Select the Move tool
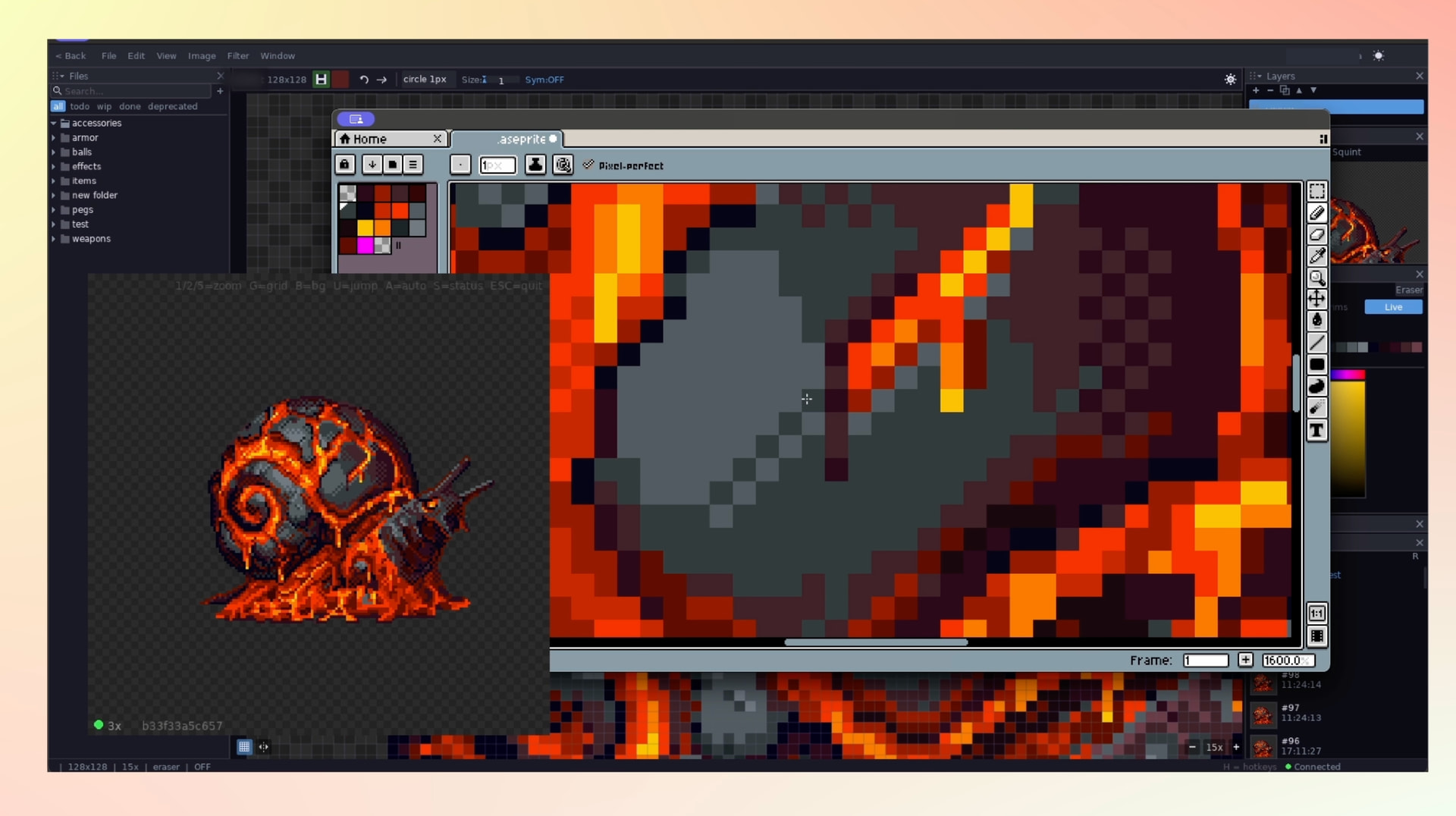 (1317, 299)
